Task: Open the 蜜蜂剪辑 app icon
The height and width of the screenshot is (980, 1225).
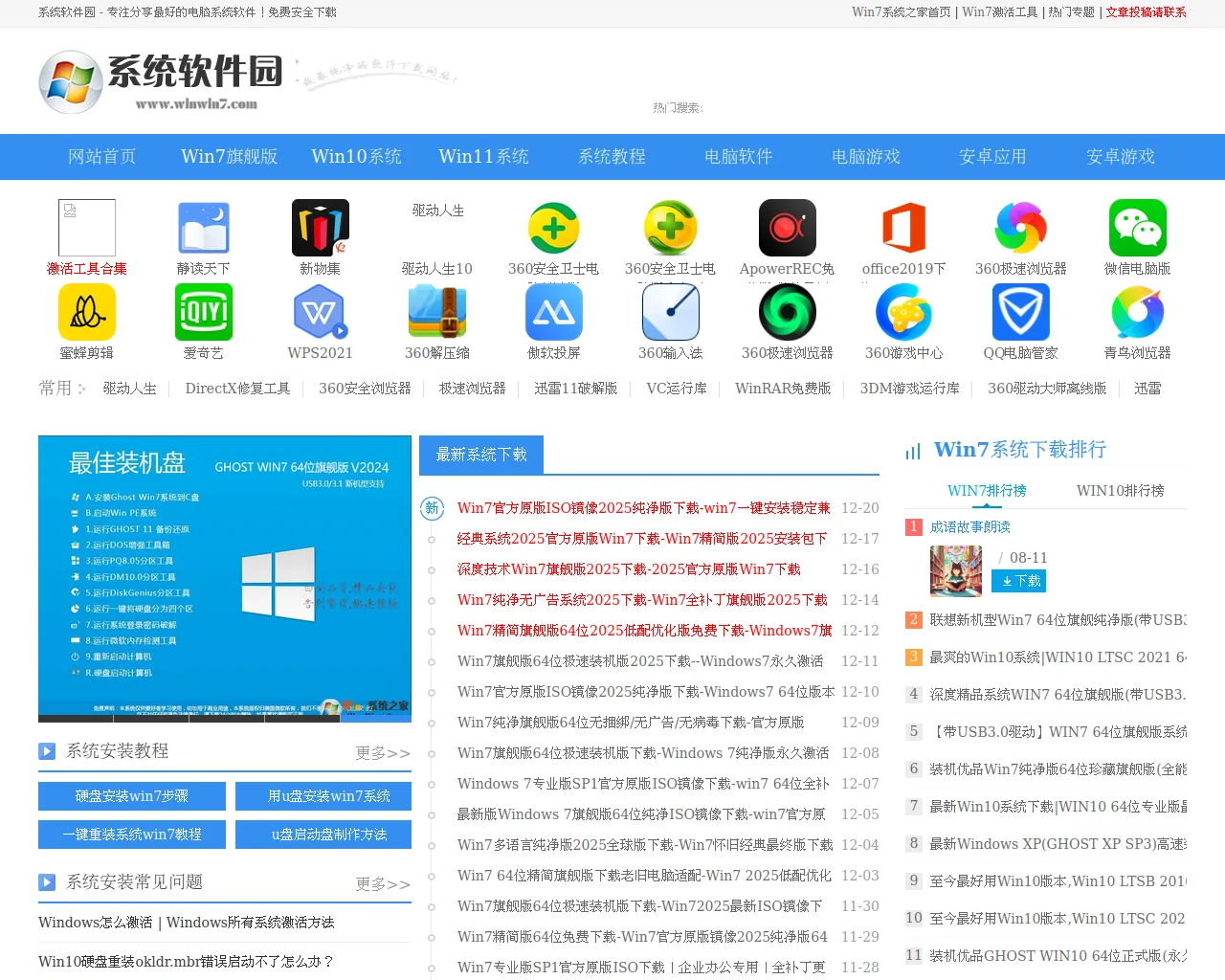Action: 86,312
